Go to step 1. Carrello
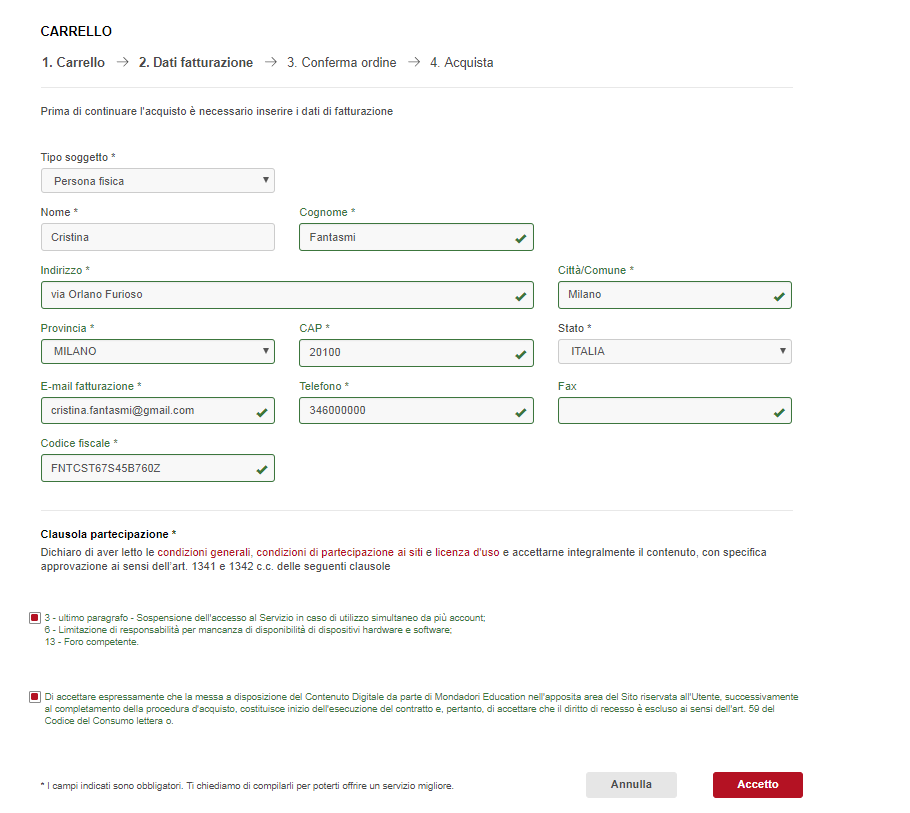Image resolution: width=910 pixels, height=813 pixels. pyautogui.click(x=73, y=63)
